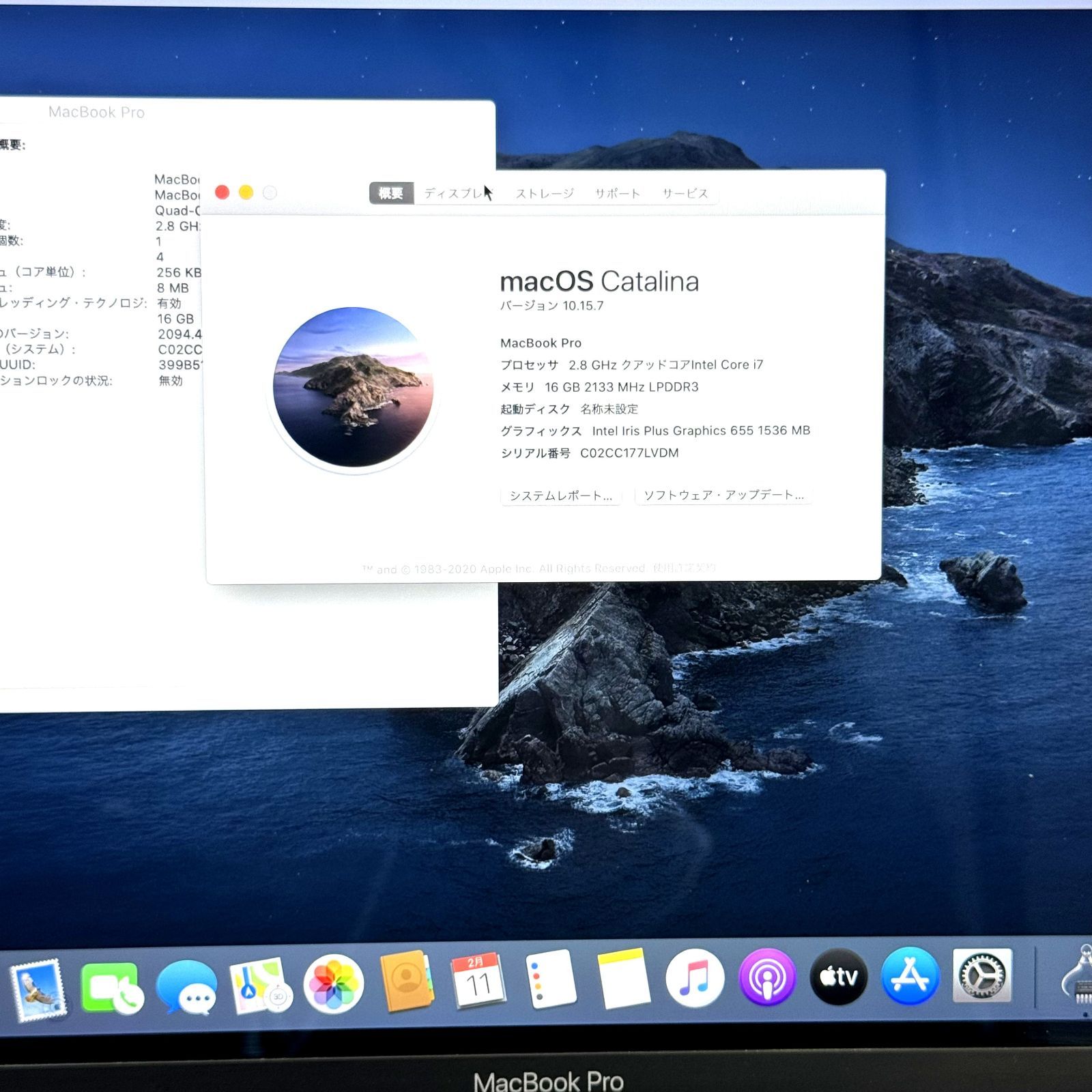Close the About This Mac window

click(x=222, y=192)
